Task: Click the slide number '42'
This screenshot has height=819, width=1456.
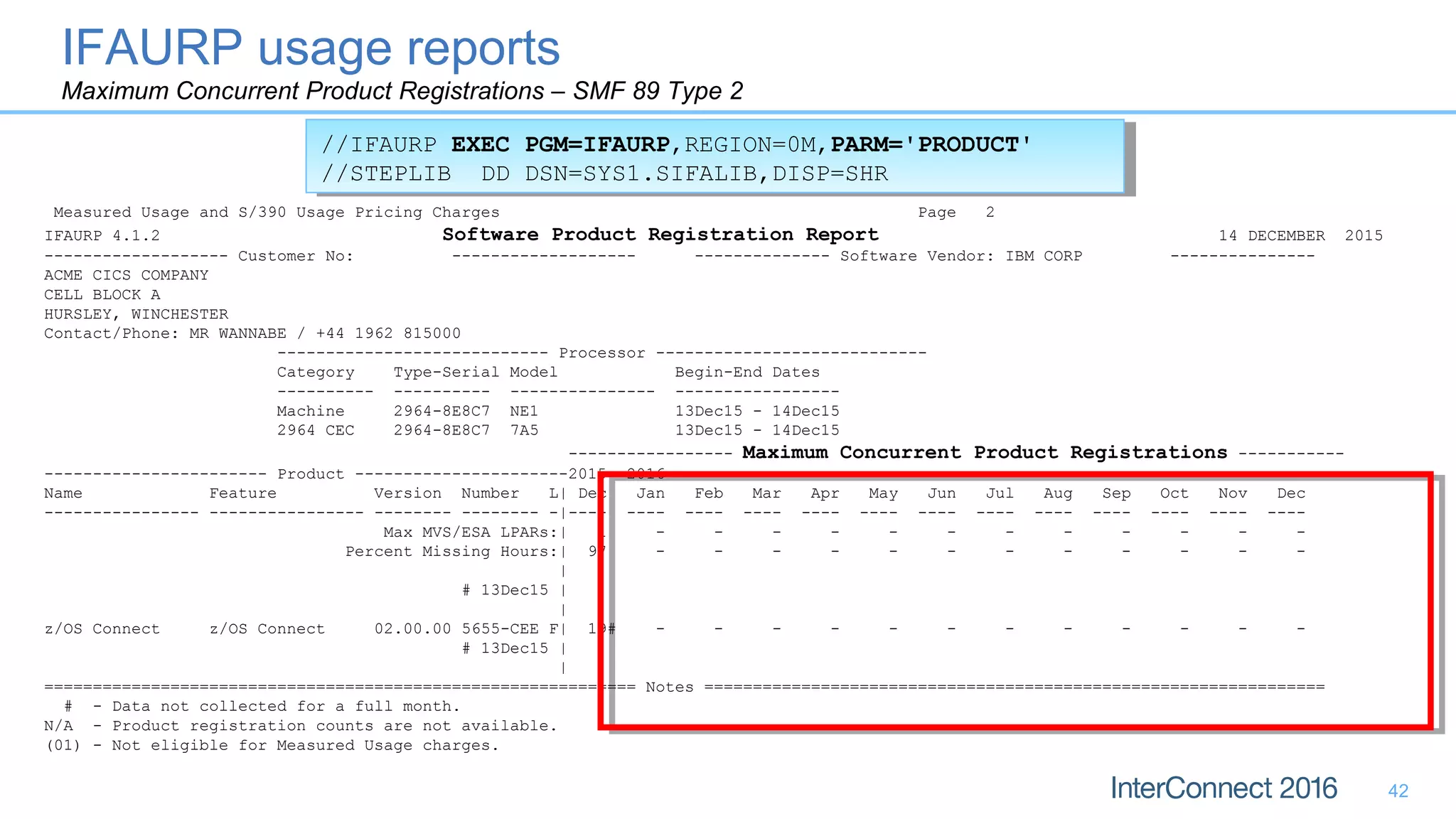Action: (x=1398, y=791)
